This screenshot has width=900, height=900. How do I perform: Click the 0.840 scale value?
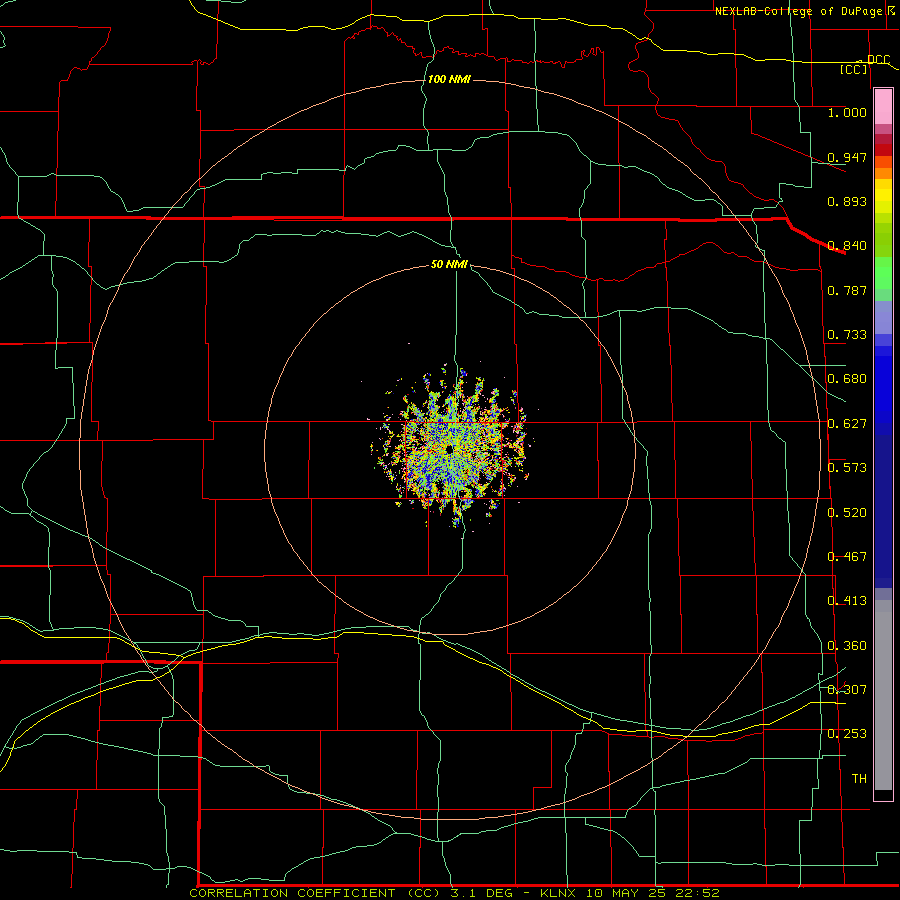click(x=847, y=246)
